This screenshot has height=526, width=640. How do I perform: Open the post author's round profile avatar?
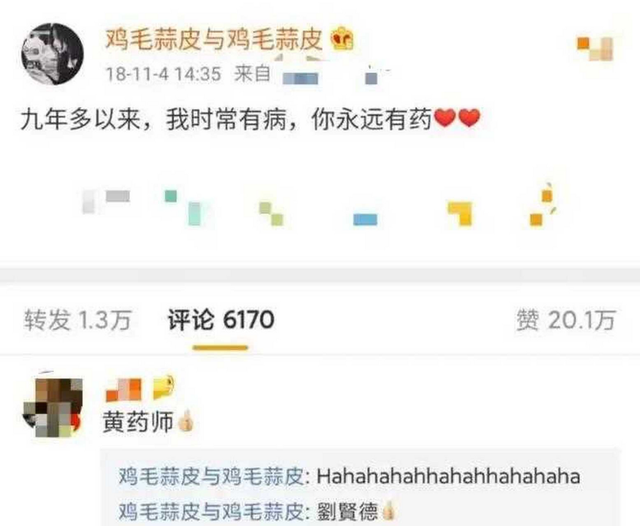tap(52, 54)
